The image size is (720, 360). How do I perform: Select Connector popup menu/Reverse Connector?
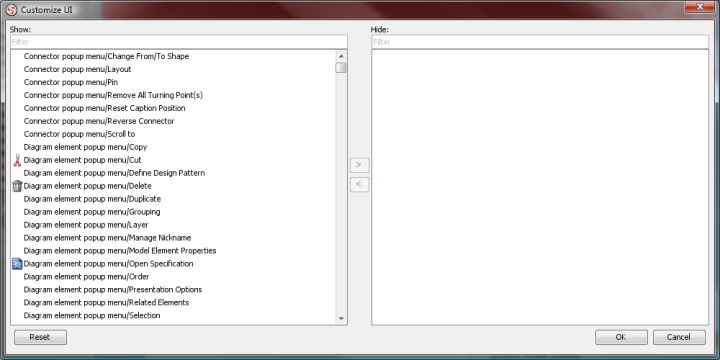[99, 121]
